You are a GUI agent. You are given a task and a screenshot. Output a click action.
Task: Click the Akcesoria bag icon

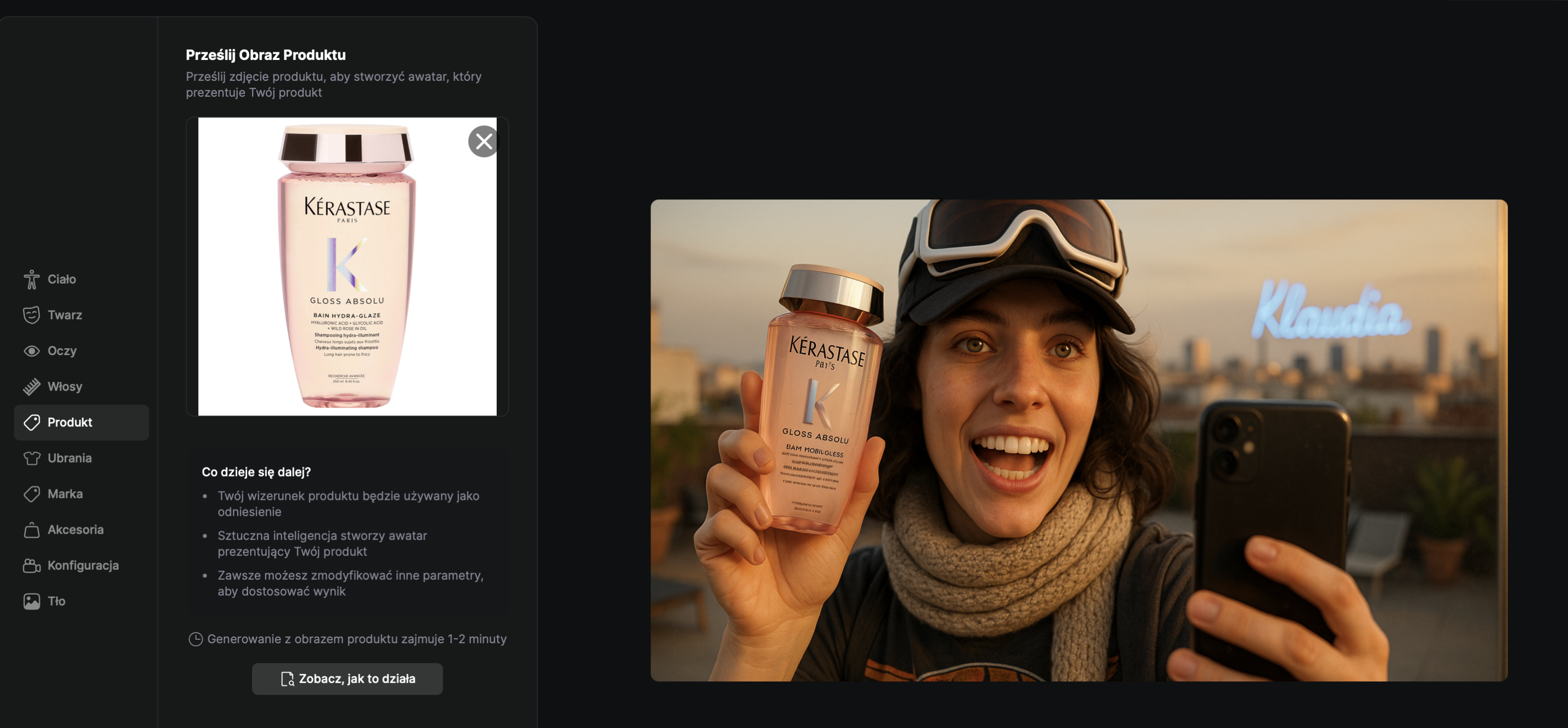pyautogui.click(x=32, y=530)
